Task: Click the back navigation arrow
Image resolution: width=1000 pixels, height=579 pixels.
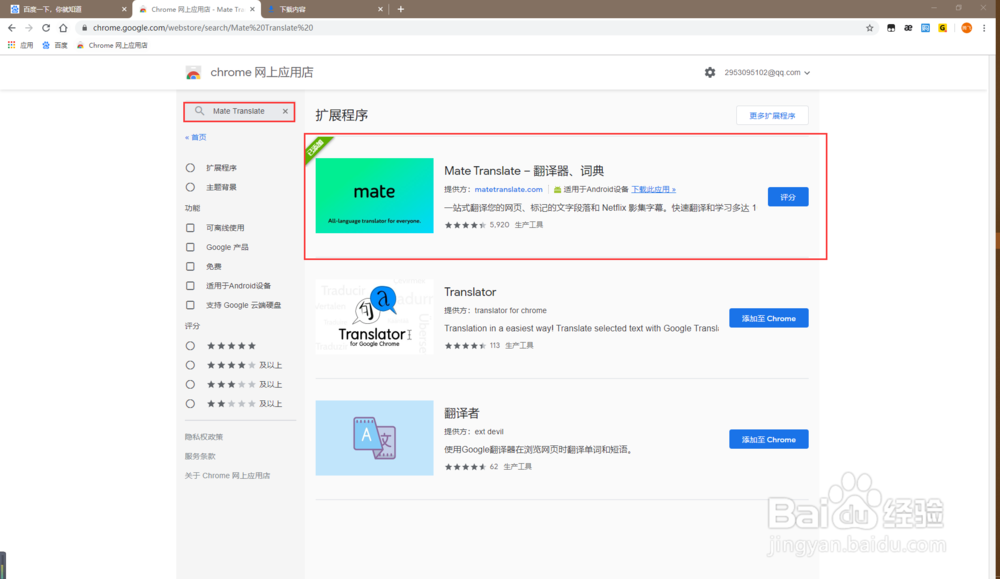Action: coord(12,28)
